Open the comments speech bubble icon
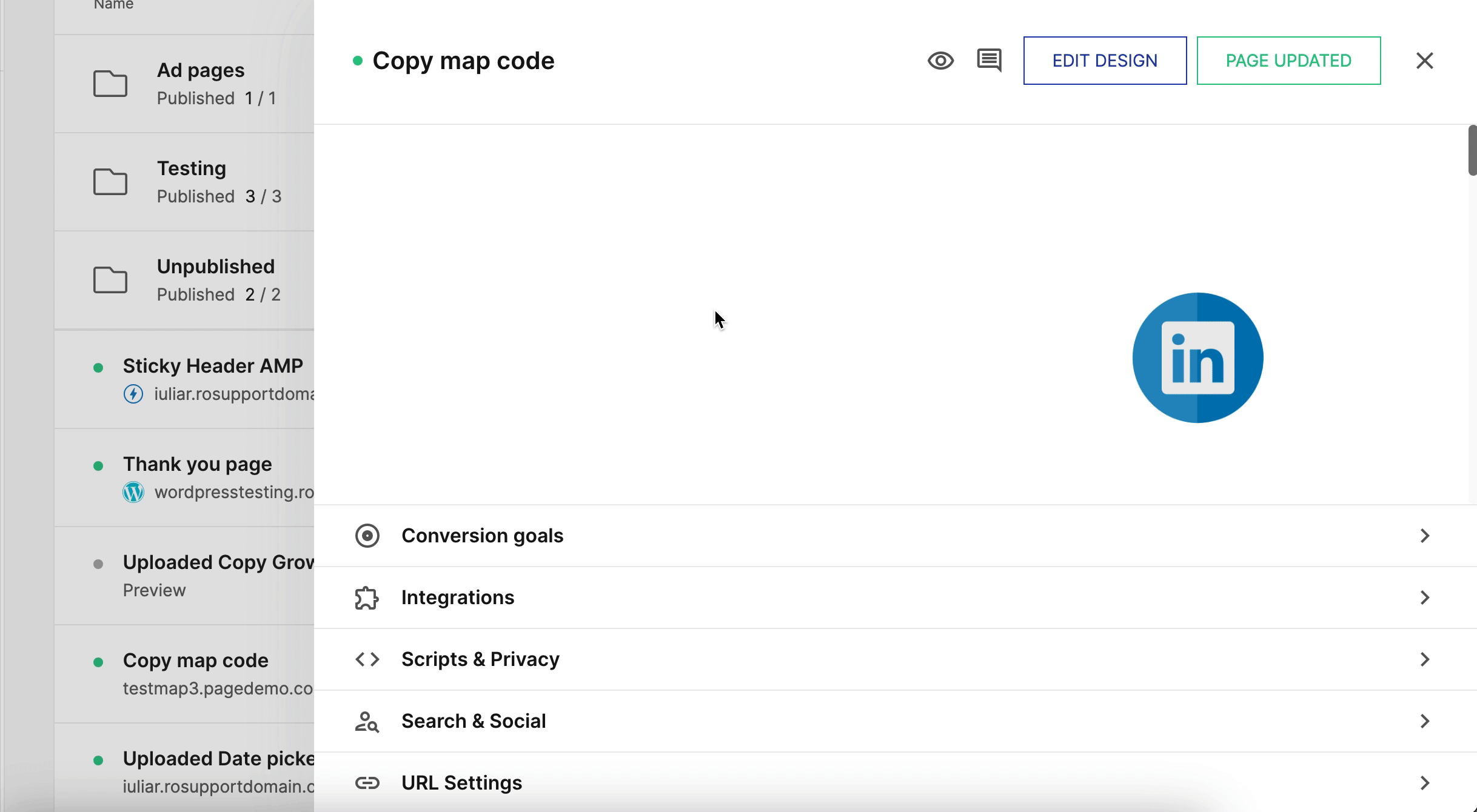Image resolution: width=1477 pixels, height=812 pixels. [x=989, y=61]
